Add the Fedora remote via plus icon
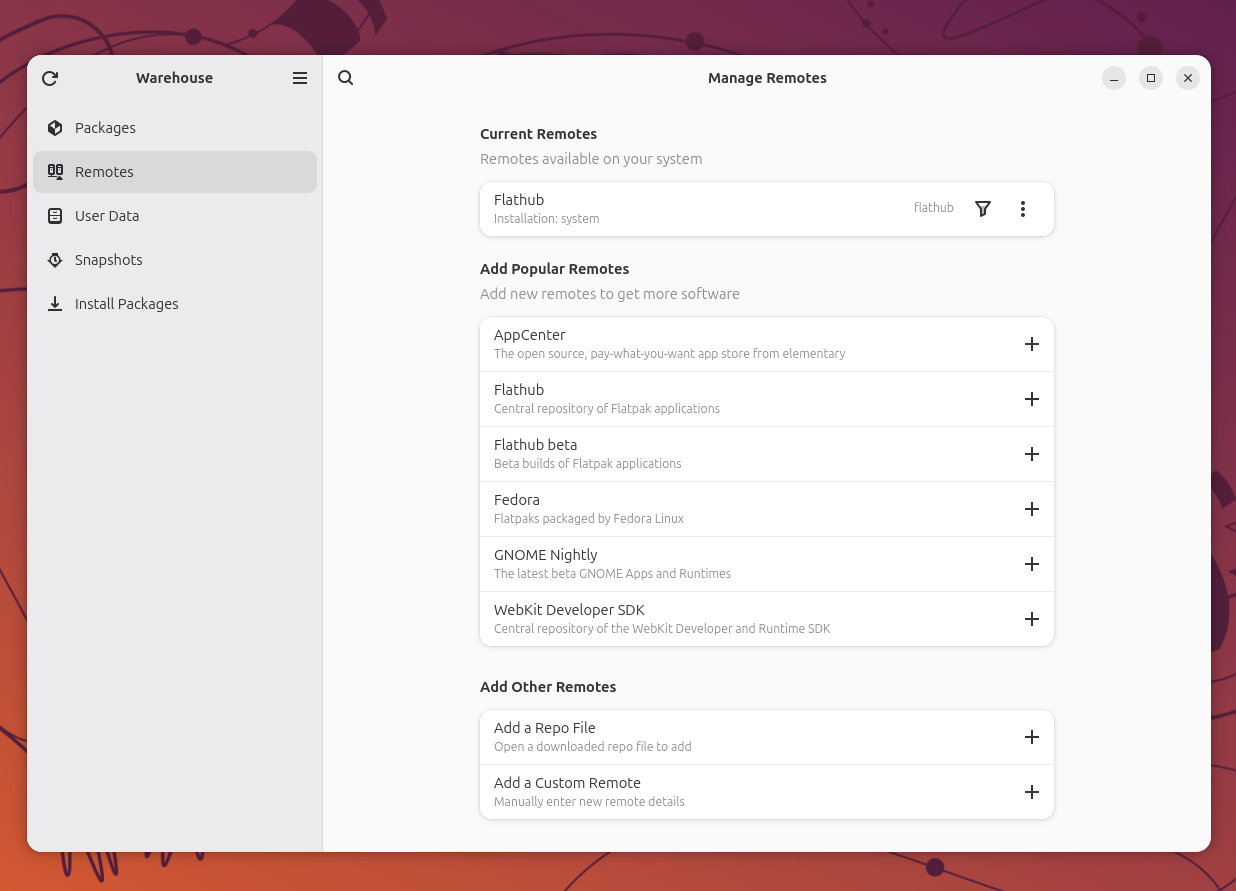 pyautogui.click(x=1032, y=509)
